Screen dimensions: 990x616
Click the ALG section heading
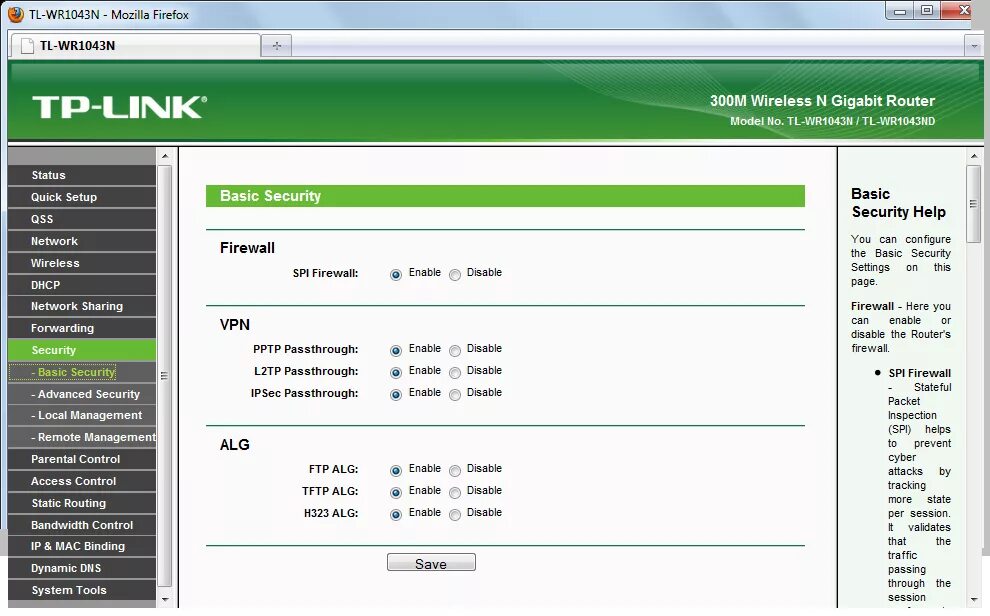coord(234,444)
